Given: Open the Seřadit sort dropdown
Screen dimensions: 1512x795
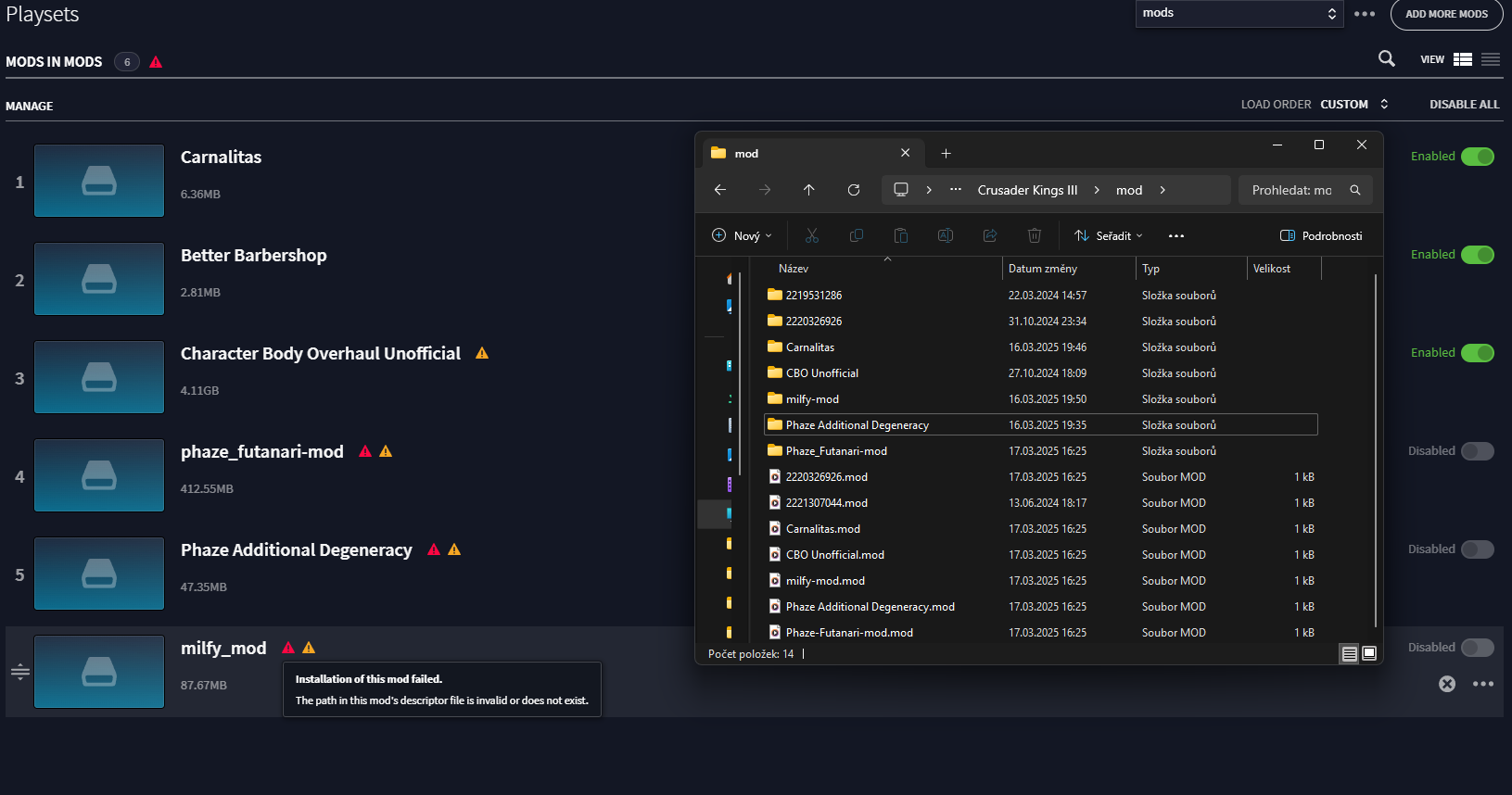Looking at the screenshot, I should 1109,236.
